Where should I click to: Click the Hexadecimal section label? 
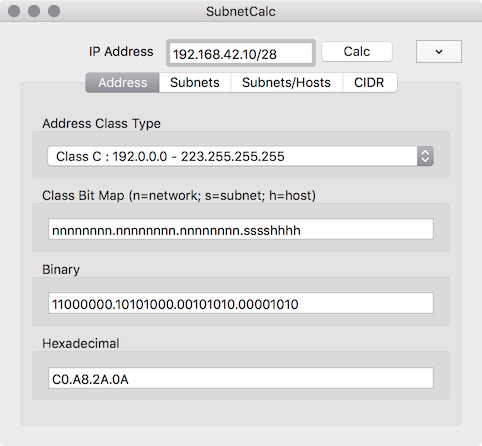pos(81,343)
